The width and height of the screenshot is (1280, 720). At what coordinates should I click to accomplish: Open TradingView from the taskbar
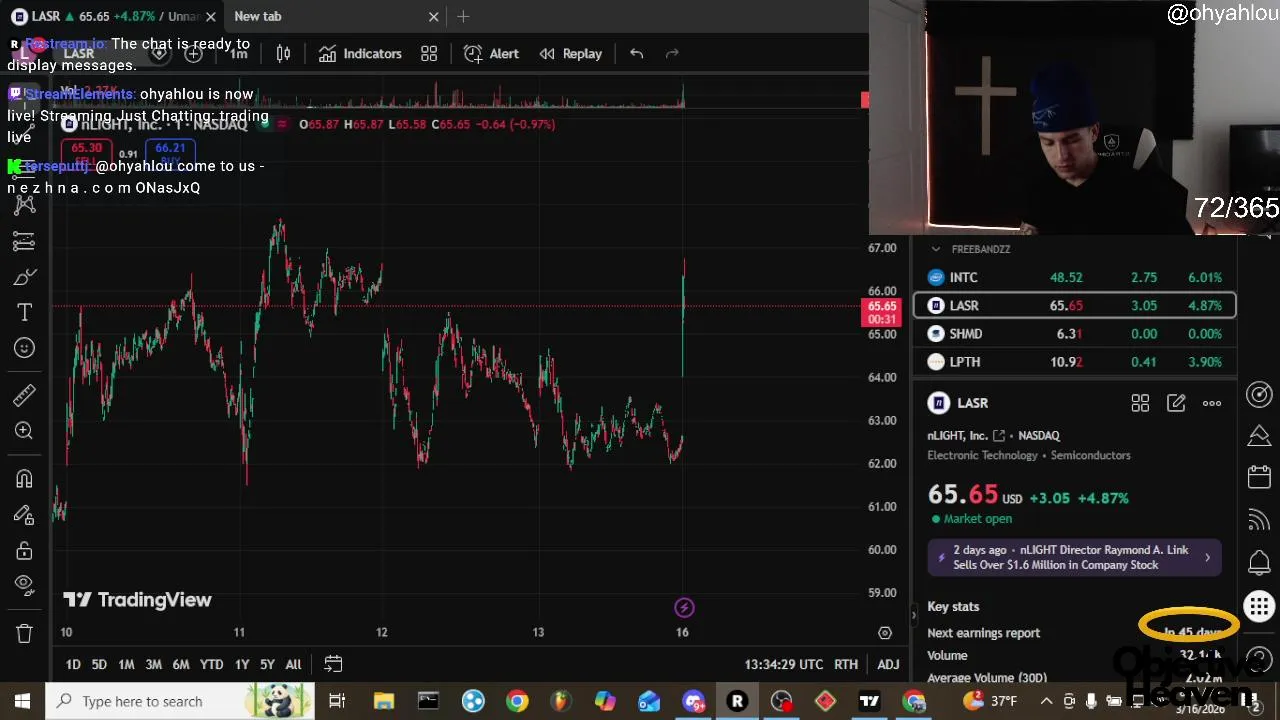pos(869,701)
